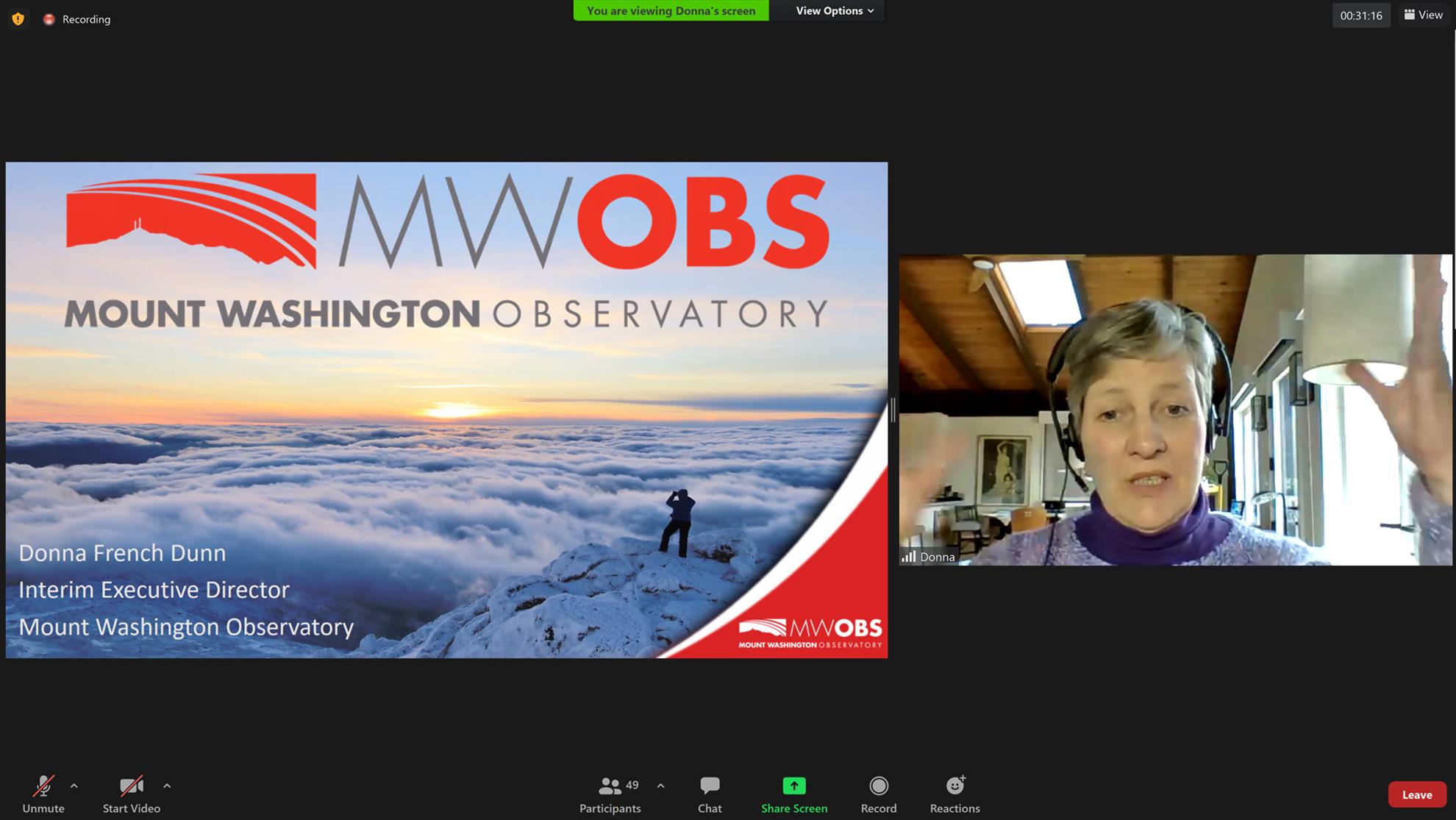Image resolution: width=1456 pixels, height=820 pixels.
Task: Click the Record circle icon
Action: 878,786
